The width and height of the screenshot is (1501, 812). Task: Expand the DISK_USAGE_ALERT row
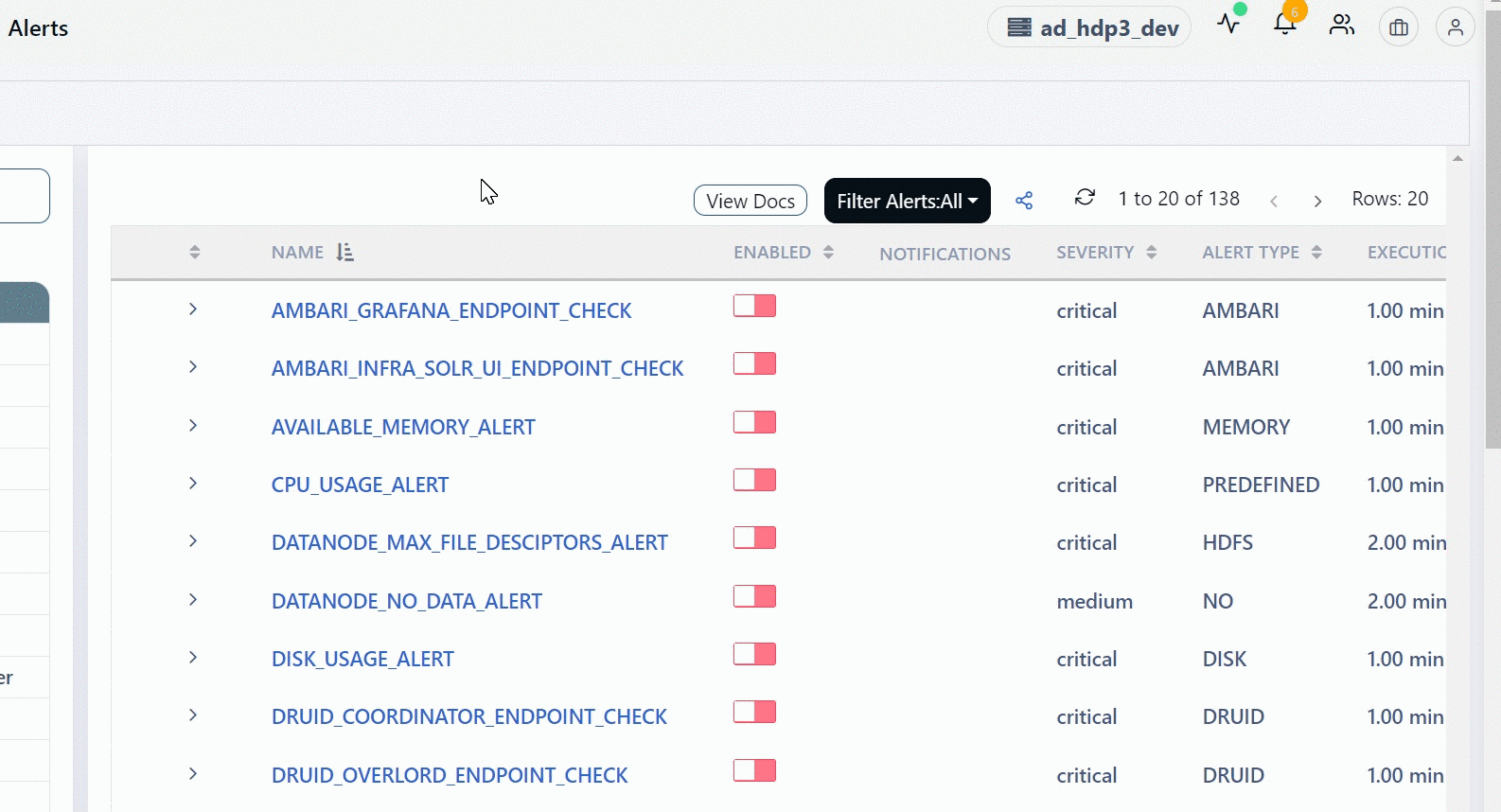pyautogui.click(x=193, y=658)
